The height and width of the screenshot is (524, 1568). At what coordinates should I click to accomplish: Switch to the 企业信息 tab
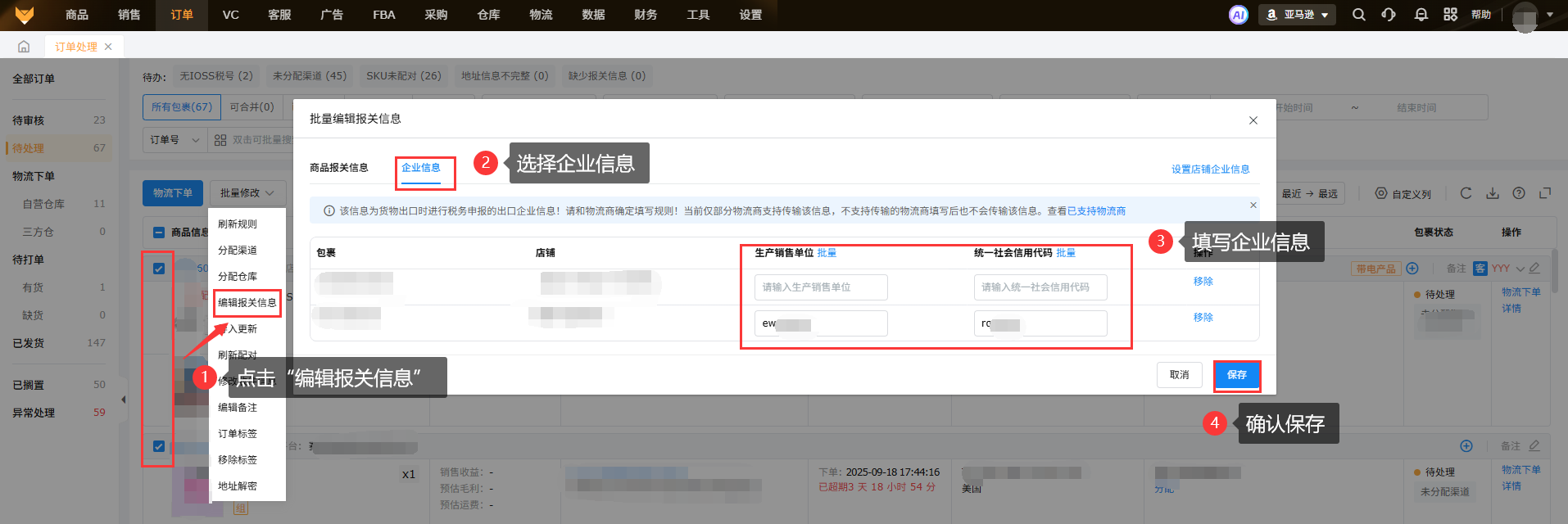click(x=421, y=168)
